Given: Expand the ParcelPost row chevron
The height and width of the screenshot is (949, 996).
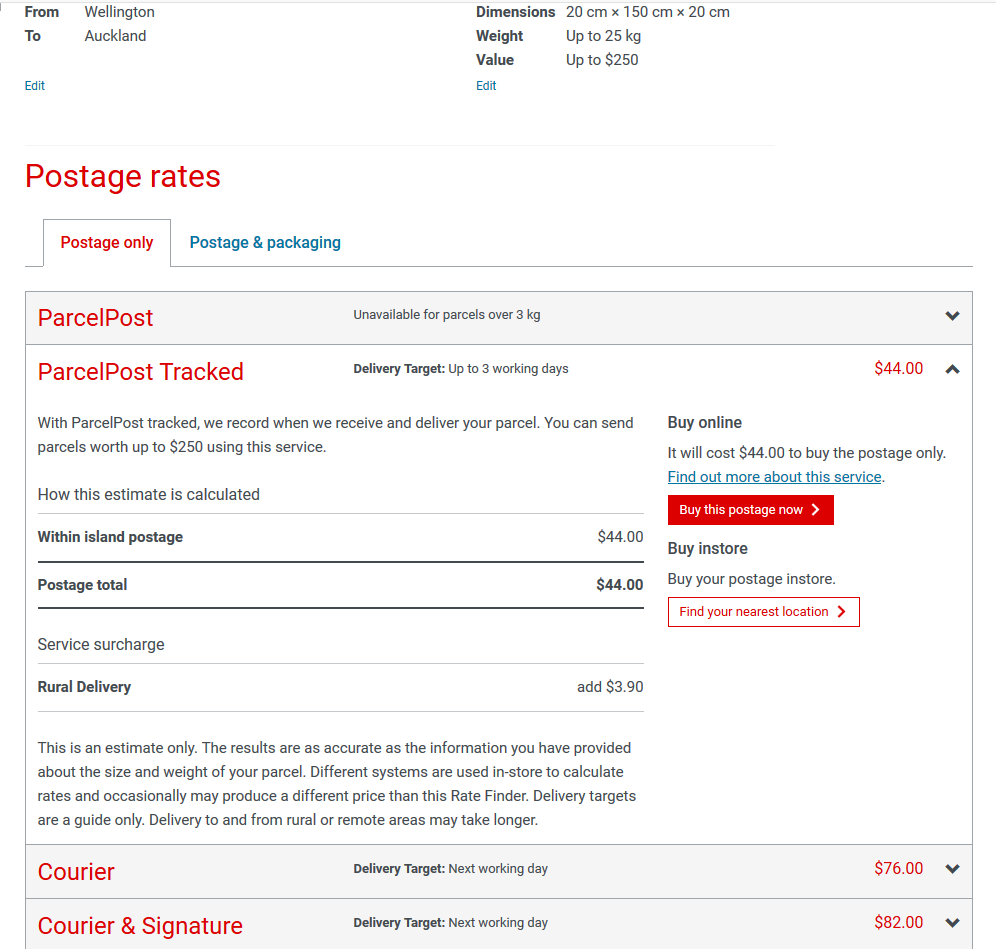Looking at the screenshot, I should (952, 316).
